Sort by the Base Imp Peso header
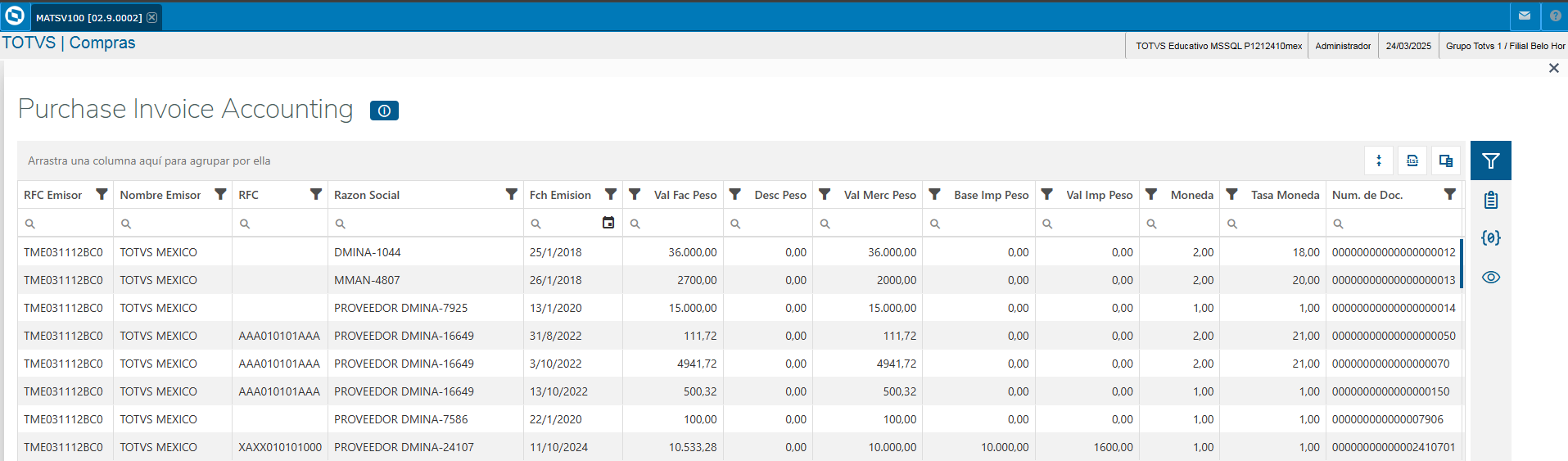Screen dimensions: 1568x461 (991, 195)
